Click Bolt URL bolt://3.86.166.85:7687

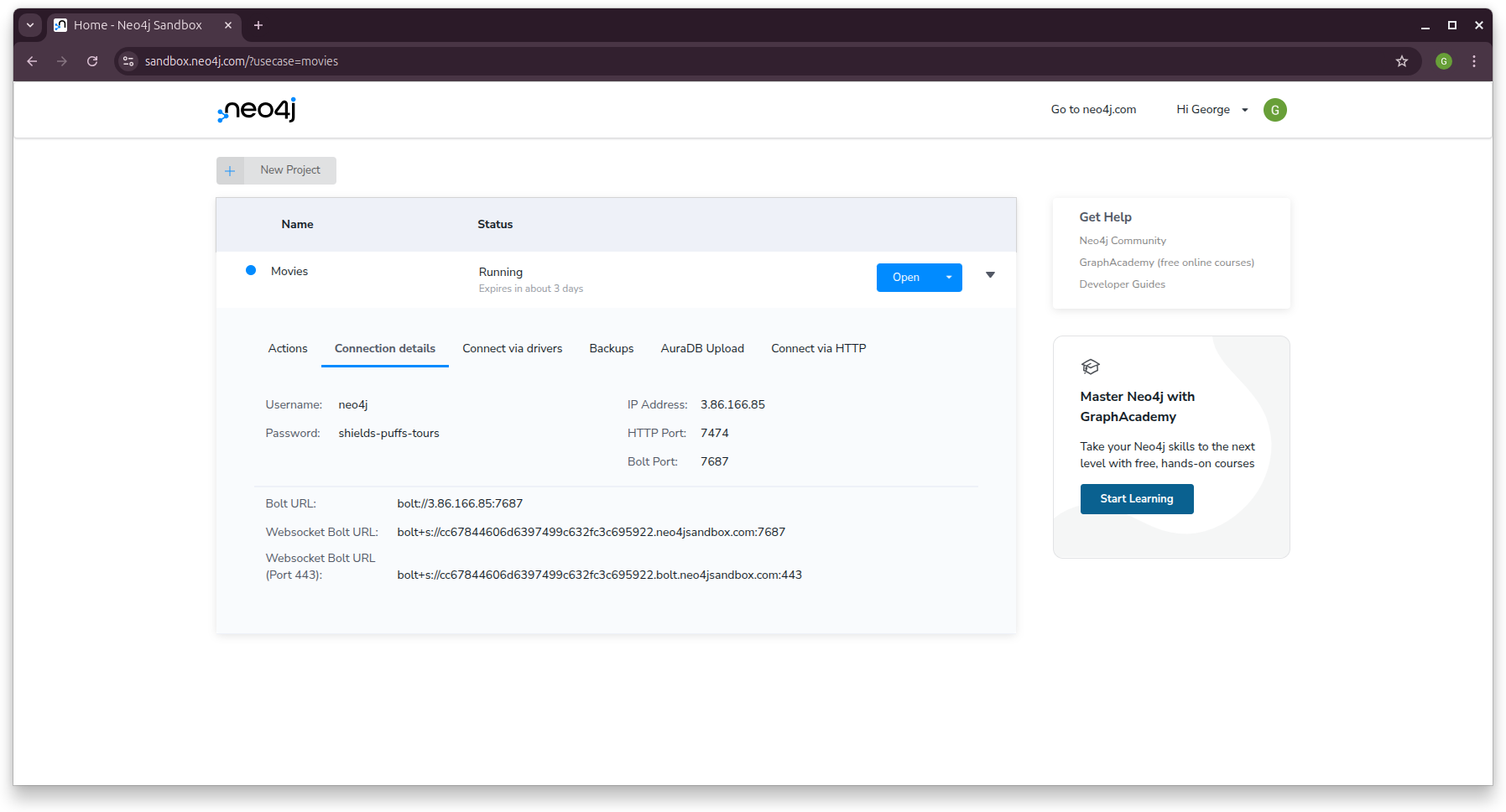click(460, 504)
